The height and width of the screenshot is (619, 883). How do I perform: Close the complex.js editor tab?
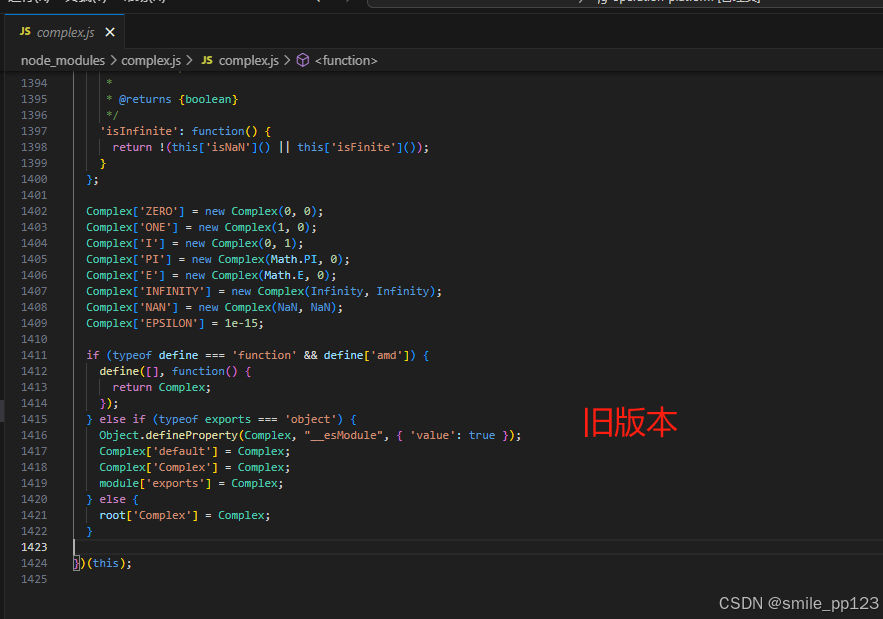pyautogui.click(x=110, y=33)
